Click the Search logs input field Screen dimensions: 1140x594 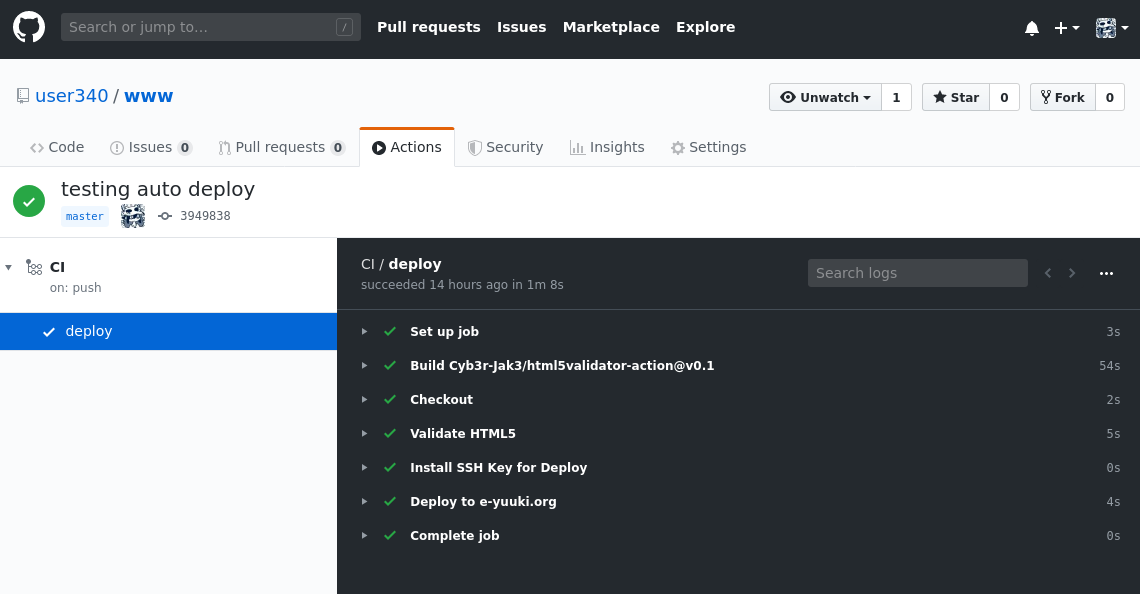coord(917,272)
